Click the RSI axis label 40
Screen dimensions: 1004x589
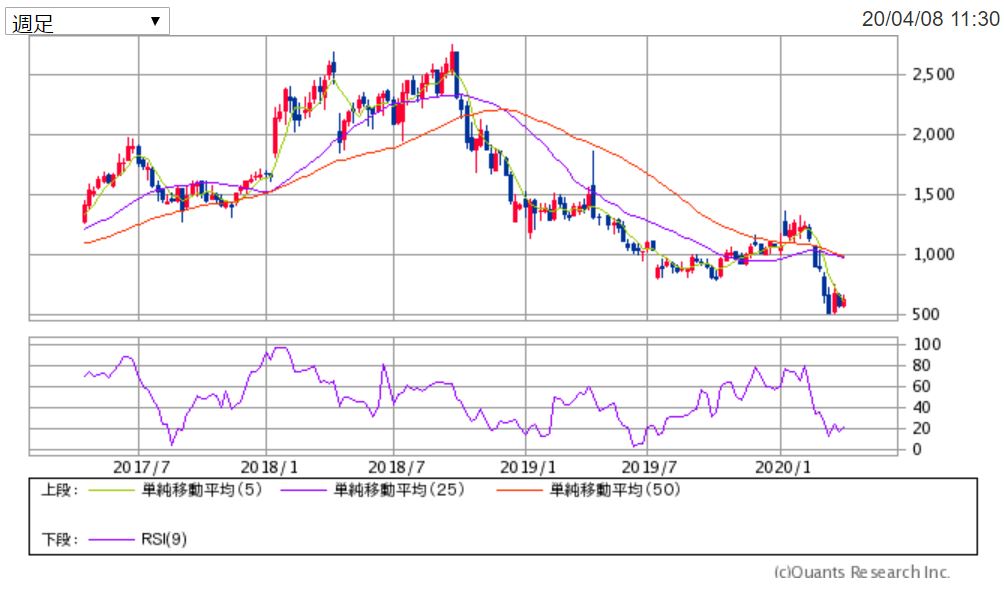tap(921, 408)
